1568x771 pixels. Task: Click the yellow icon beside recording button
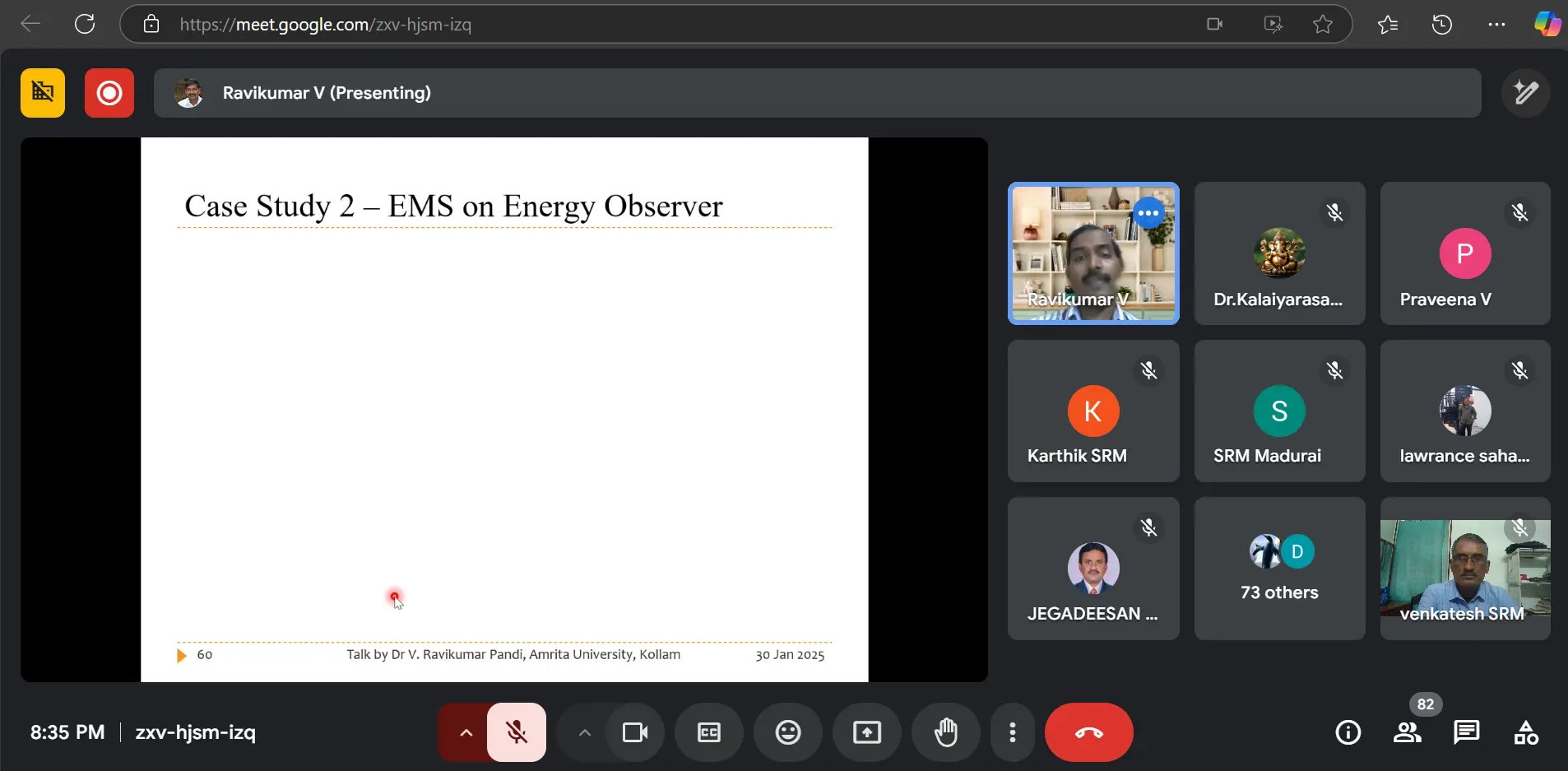tap(43, 93)
